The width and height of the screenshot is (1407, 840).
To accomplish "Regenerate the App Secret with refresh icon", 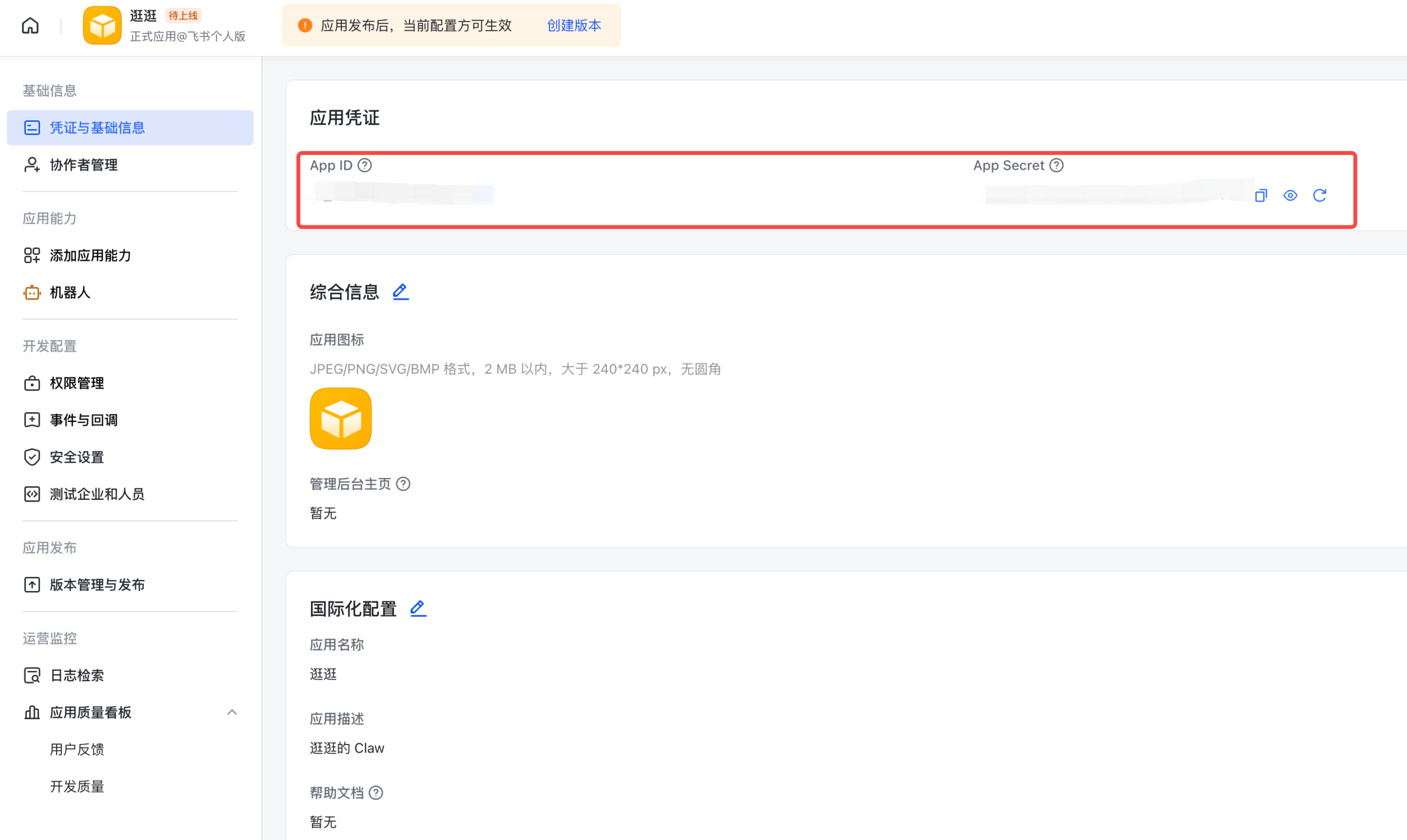I will pyautogui.click(x=1320, y=195).
